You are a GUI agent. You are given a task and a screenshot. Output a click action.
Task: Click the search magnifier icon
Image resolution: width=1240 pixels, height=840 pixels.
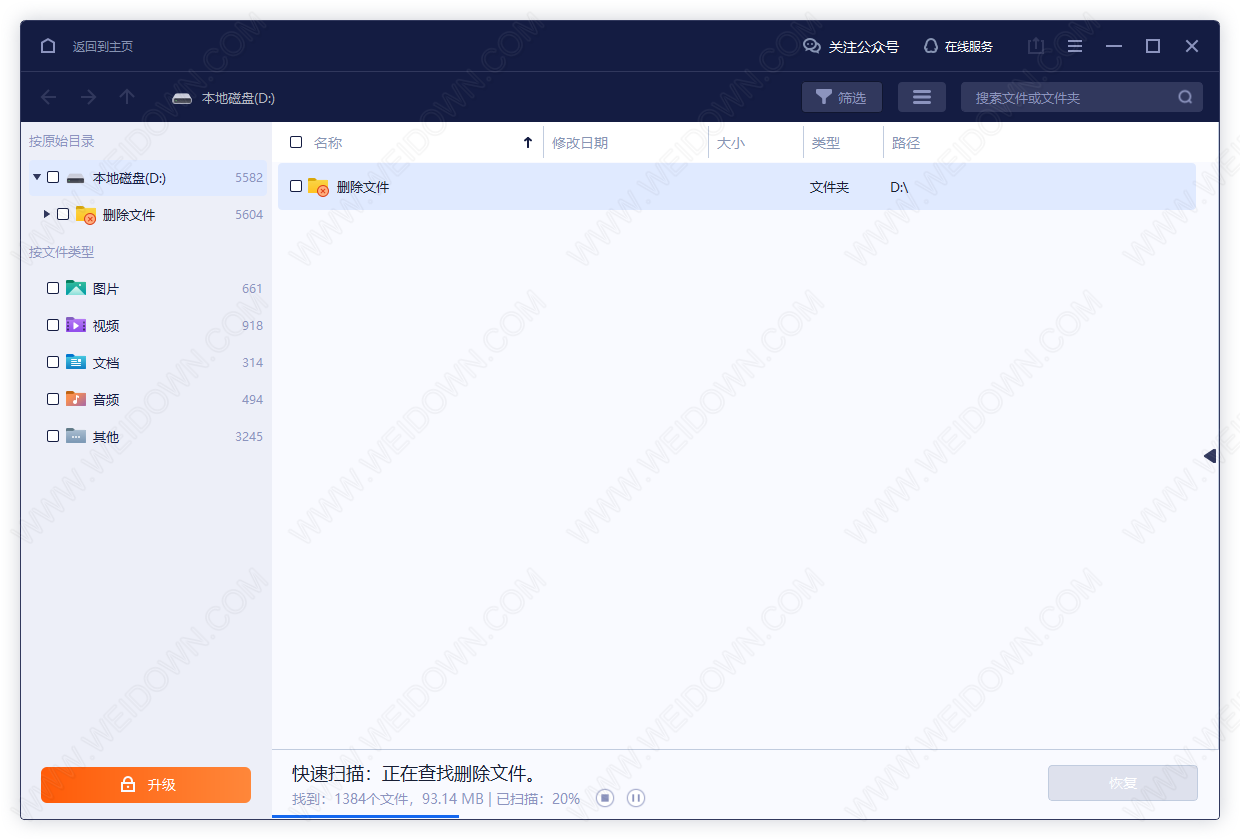[1185, 97]
